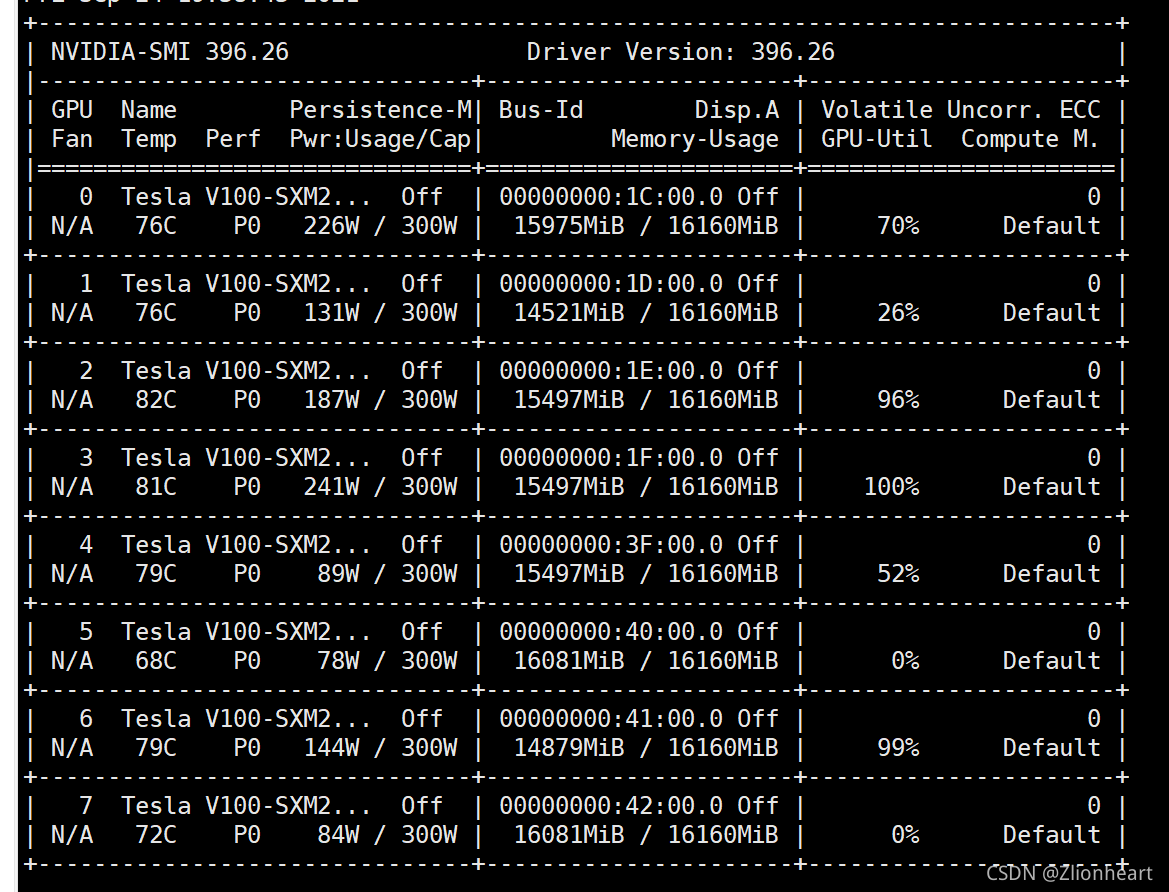Select the 81C temperature reading
This screenshot has height=892, width=1169.
(156, 487)
